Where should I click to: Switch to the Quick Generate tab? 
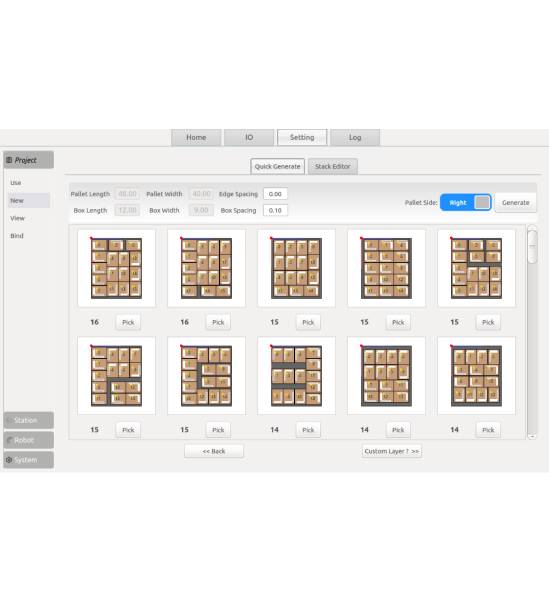278,167
